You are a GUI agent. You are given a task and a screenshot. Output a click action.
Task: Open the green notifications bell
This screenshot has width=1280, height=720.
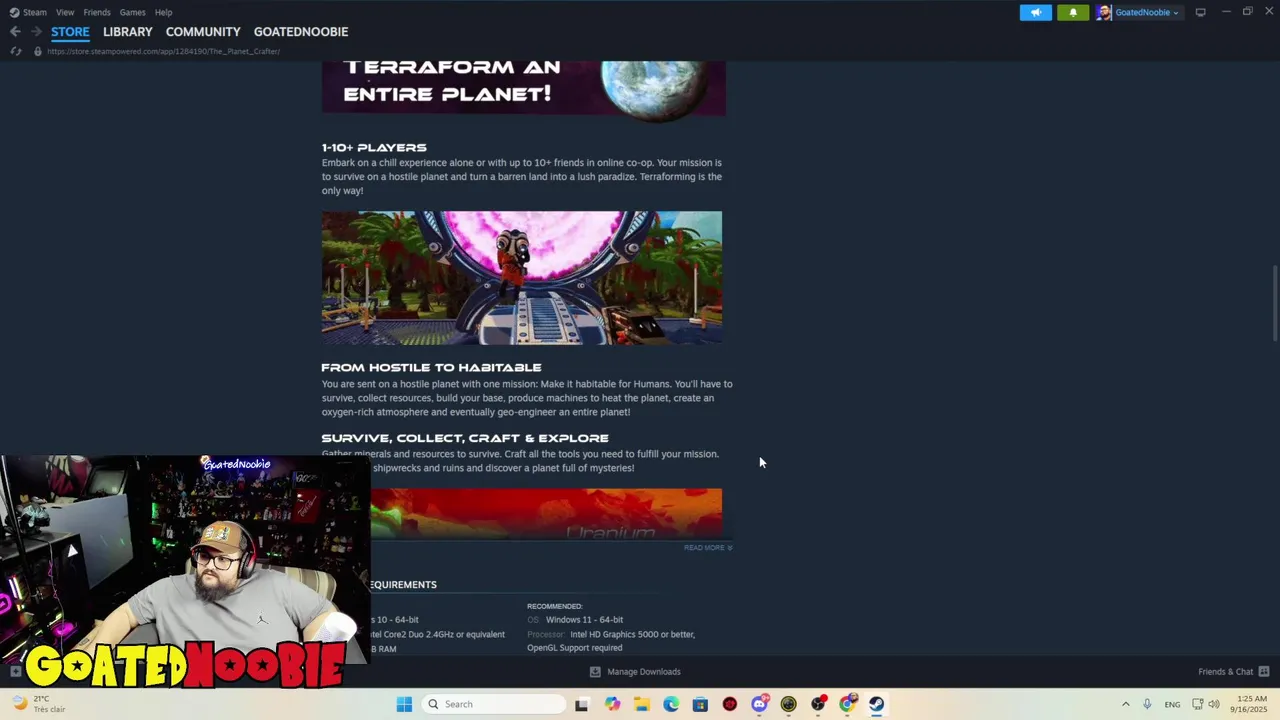click(1073, 12)
